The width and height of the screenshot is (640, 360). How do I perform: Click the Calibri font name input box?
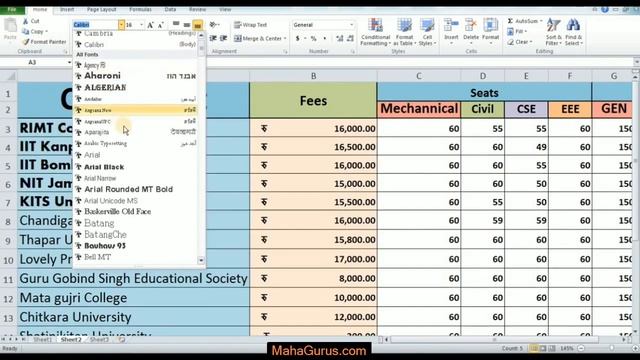click(x=96, y=25)
